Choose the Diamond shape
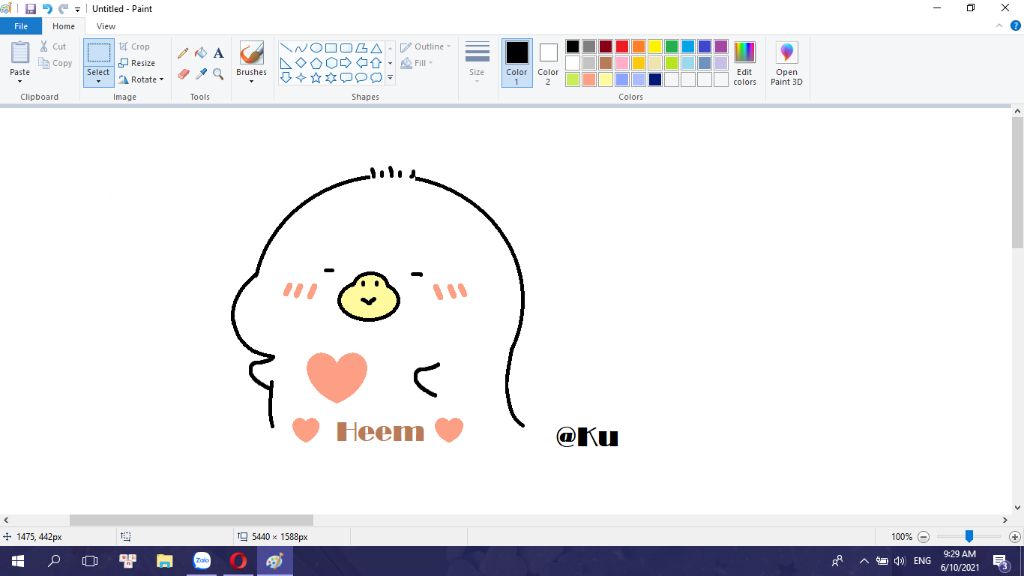Viewport: 1024px width, 576px height. point(300,63)
